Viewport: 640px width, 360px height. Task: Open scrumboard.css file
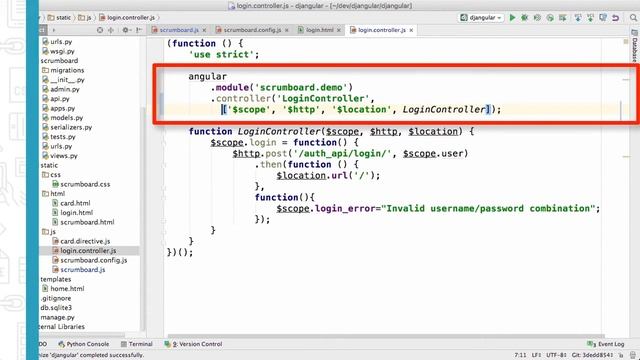click(x=81, y=184)
